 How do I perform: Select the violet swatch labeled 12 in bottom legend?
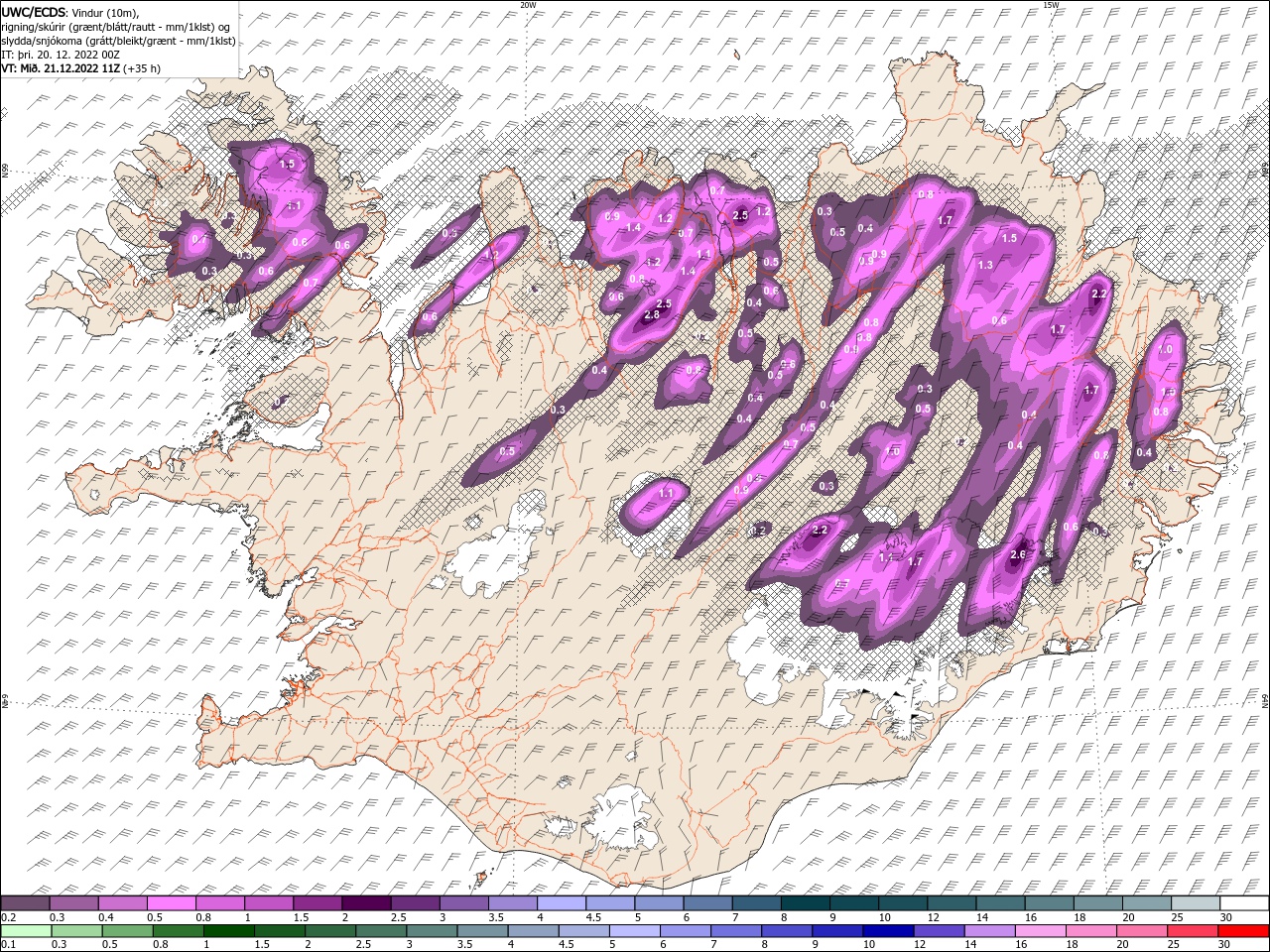tap(938, 930)
